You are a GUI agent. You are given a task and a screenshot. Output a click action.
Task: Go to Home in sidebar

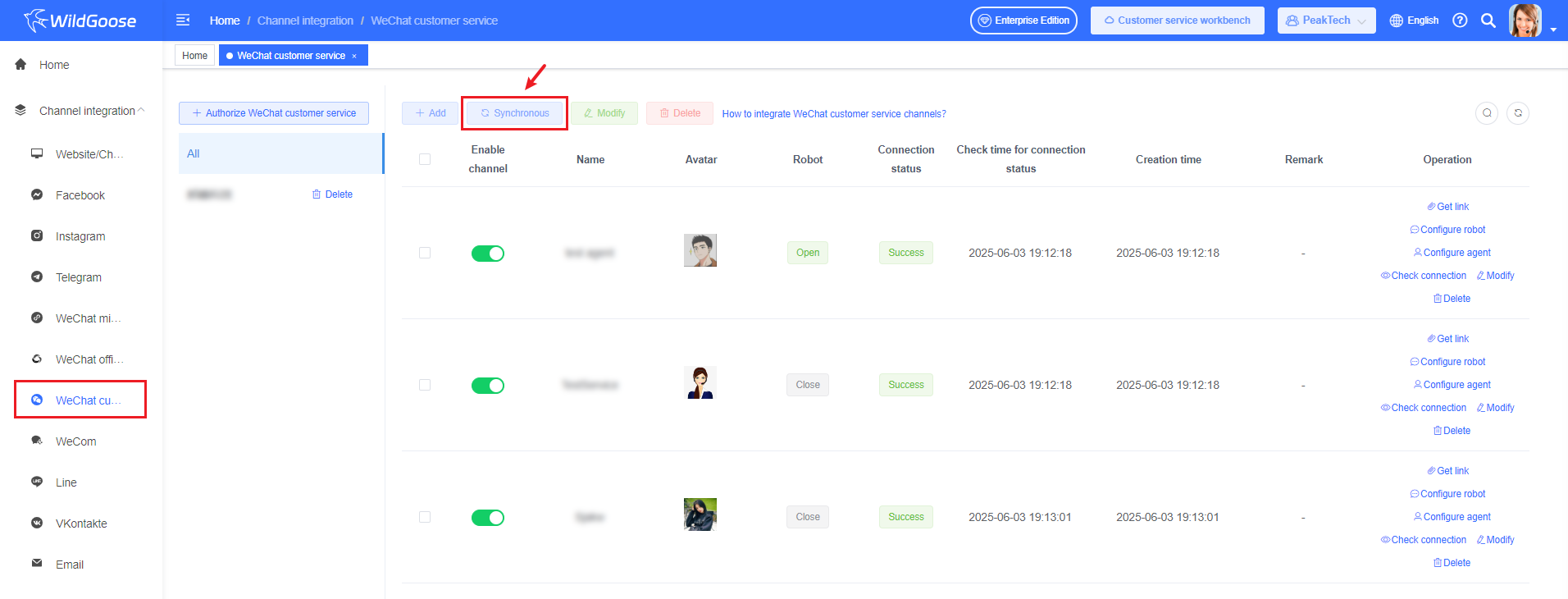[x=54, y=65]
